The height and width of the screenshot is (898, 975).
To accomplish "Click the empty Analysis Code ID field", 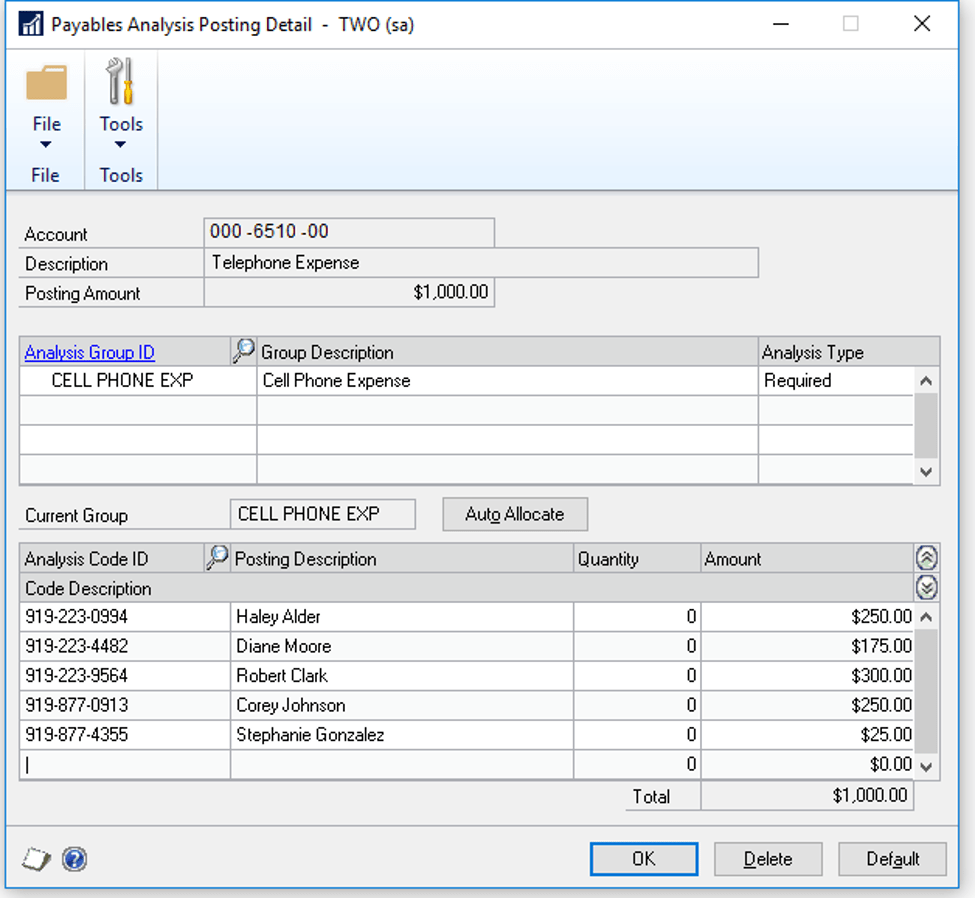I will [x=124, y=765].
